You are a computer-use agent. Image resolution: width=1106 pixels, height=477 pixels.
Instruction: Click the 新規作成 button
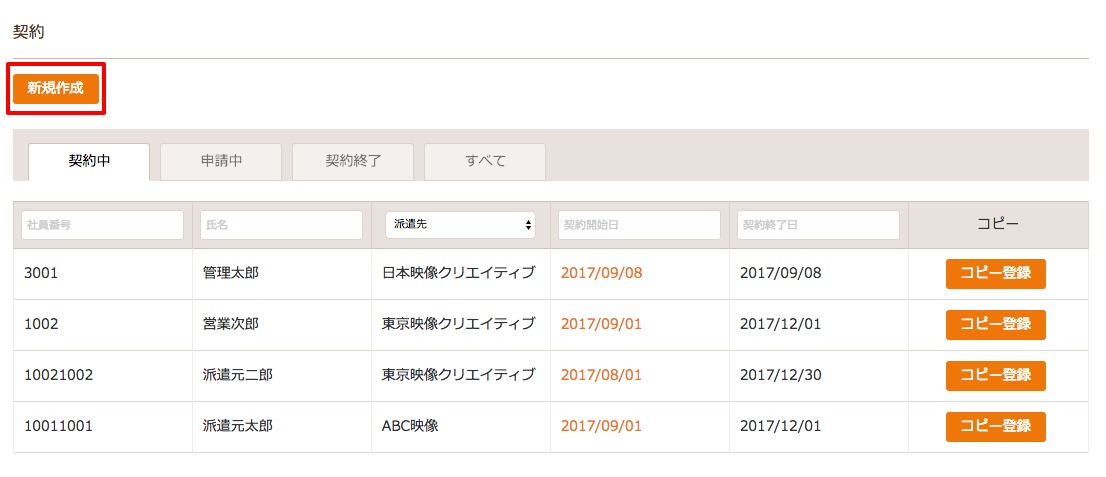(56, 89)
